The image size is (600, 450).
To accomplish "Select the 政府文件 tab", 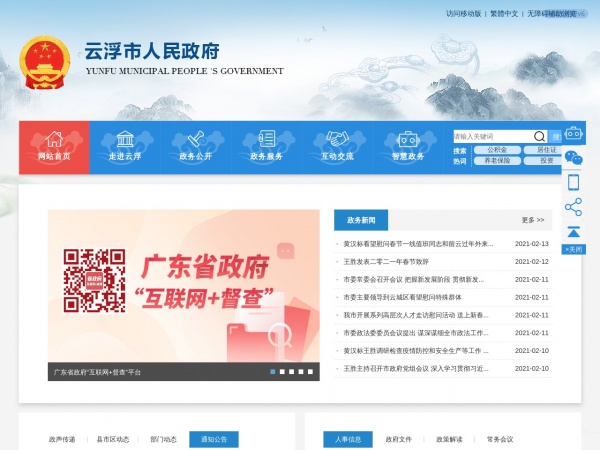I will pos(399,439).
